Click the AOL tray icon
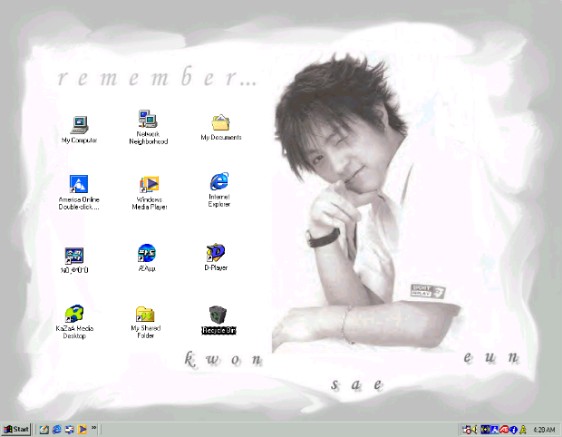Screen dimensions: 562x437 pyautogui.click(x=495, y=429)
